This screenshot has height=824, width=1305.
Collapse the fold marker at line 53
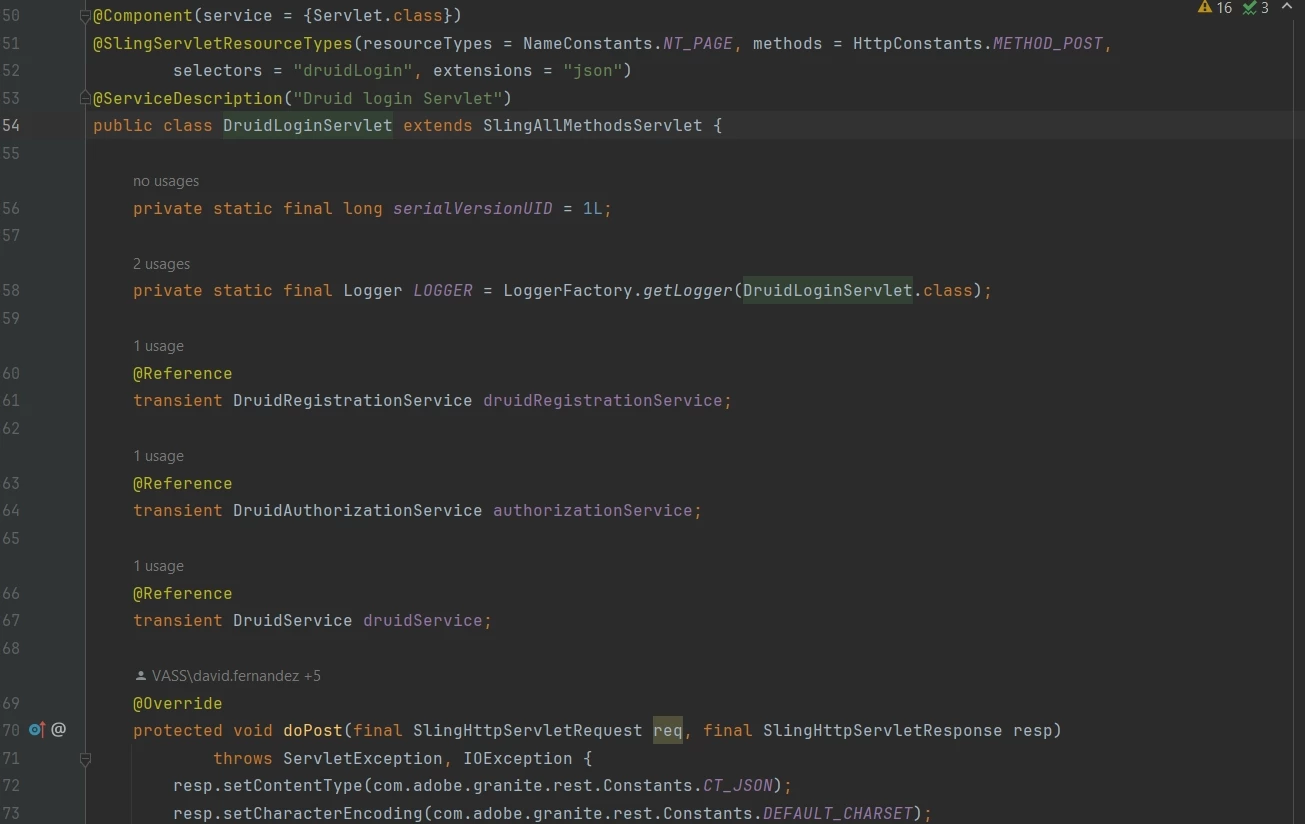point(85,98)
